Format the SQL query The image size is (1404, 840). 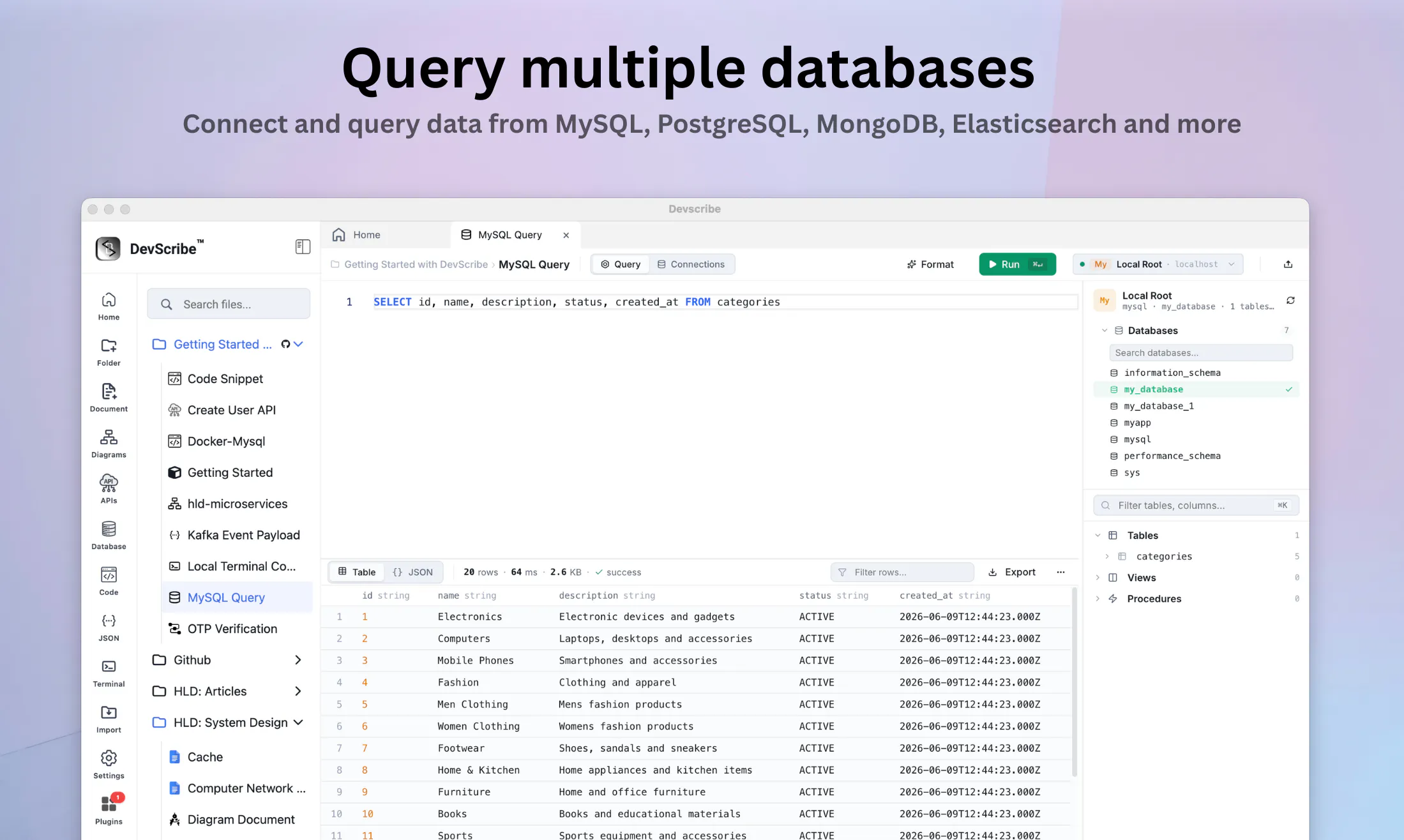click(x=930, y=264)
